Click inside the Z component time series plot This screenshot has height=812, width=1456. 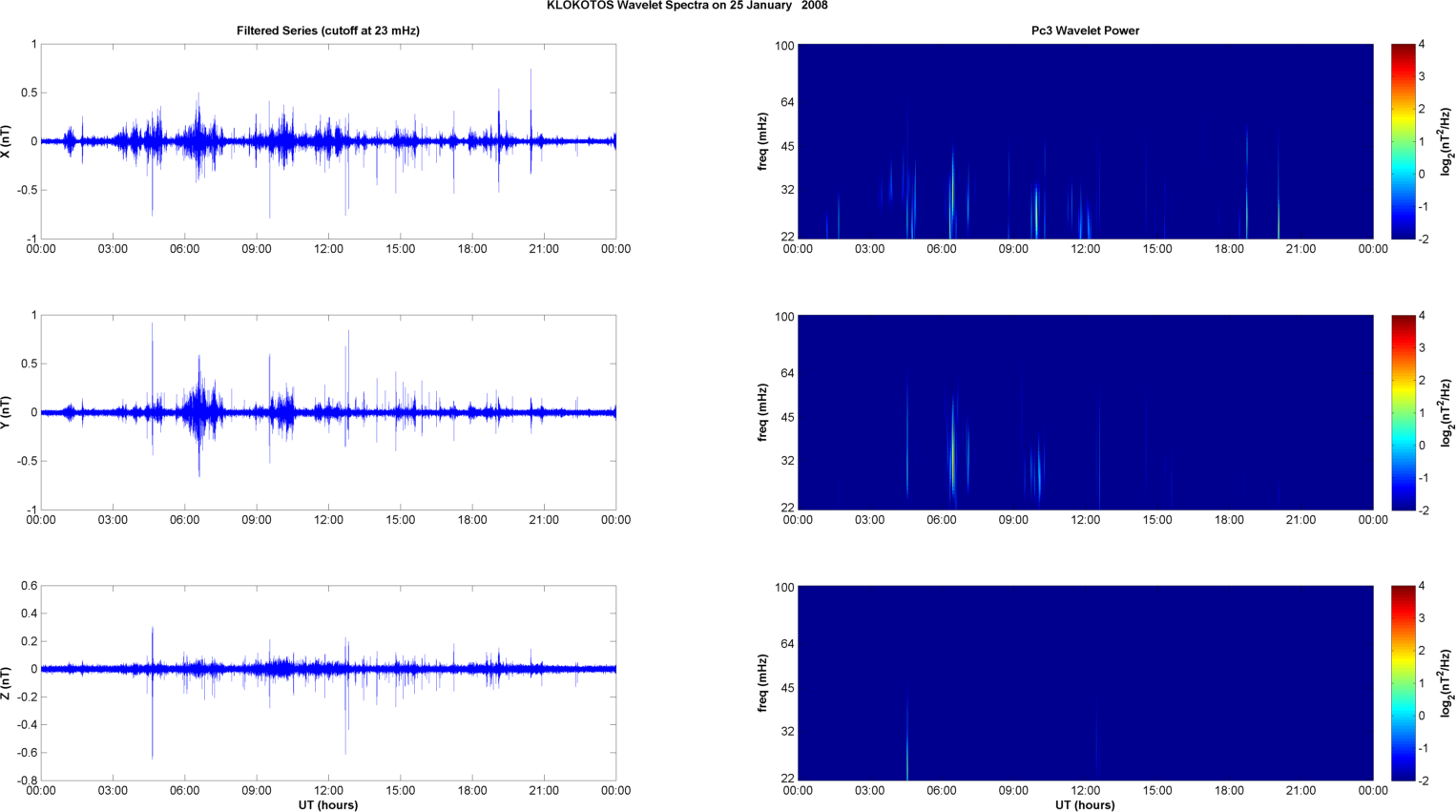328,683
